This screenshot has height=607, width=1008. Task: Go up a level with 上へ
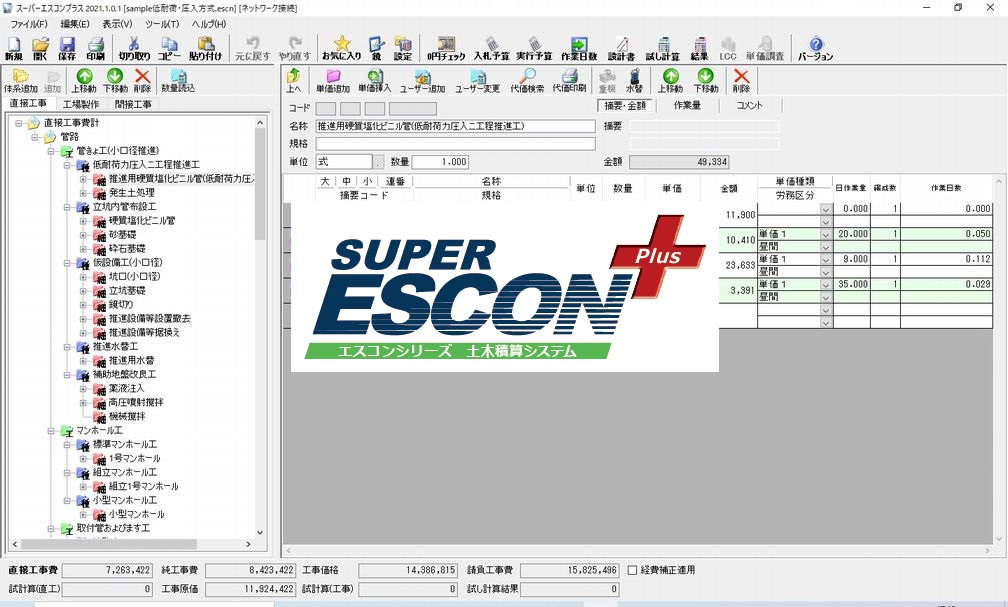coord(294,82)
